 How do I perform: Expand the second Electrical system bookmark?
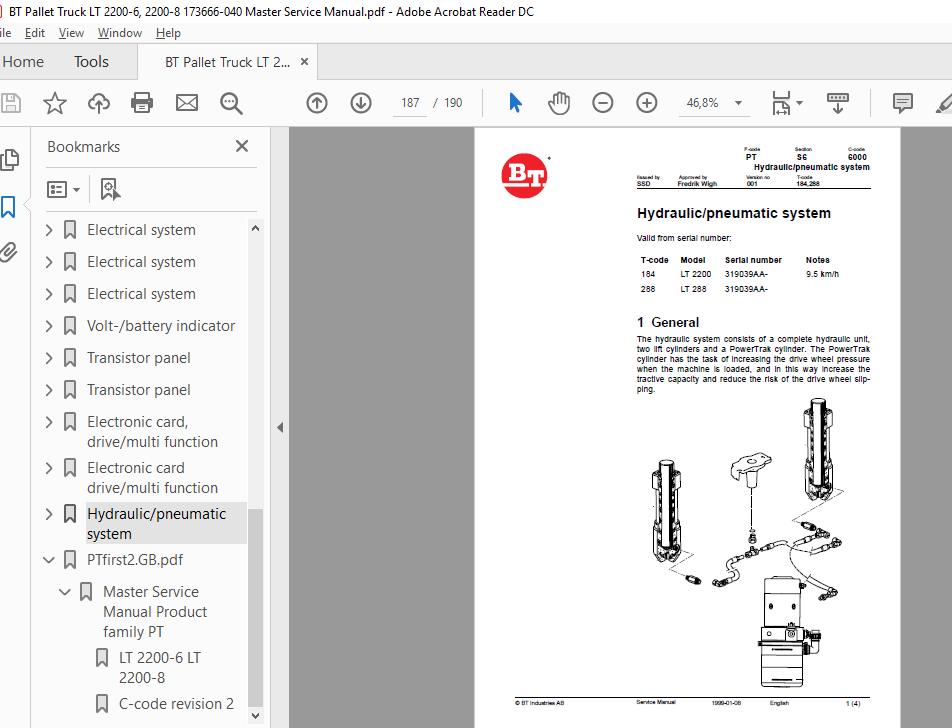coord(49,262)
